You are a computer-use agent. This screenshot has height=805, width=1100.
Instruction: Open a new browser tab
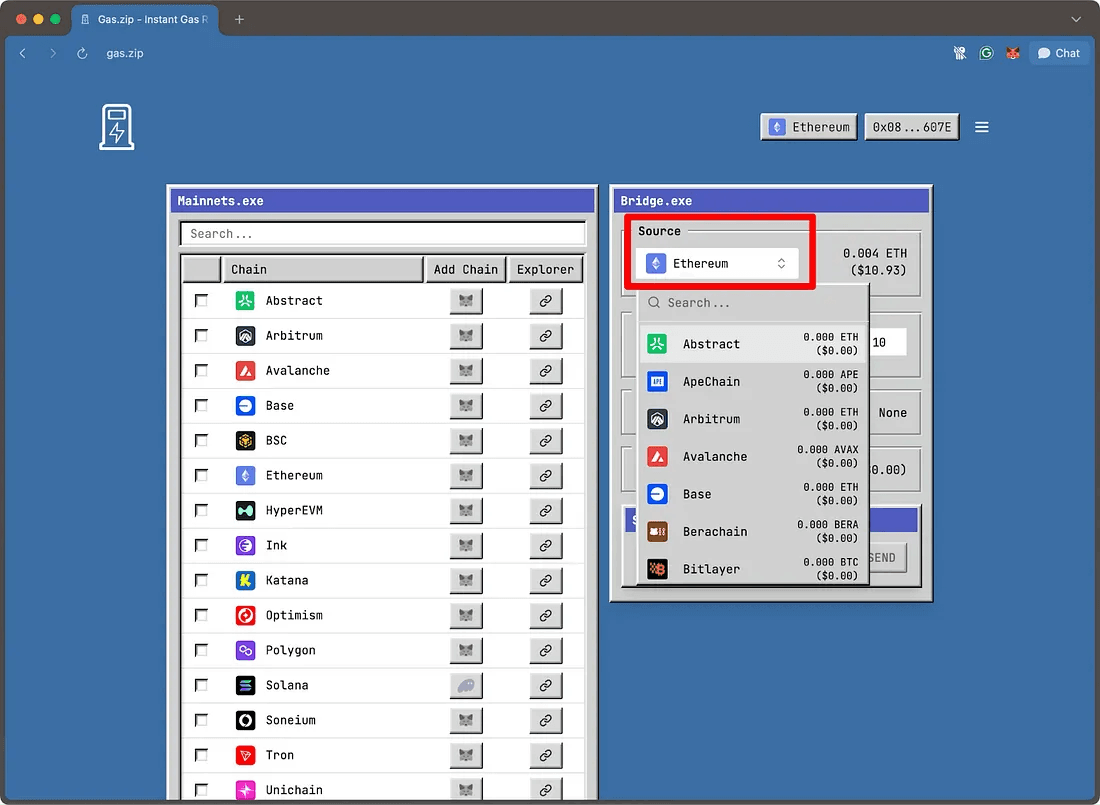(239, 20)
